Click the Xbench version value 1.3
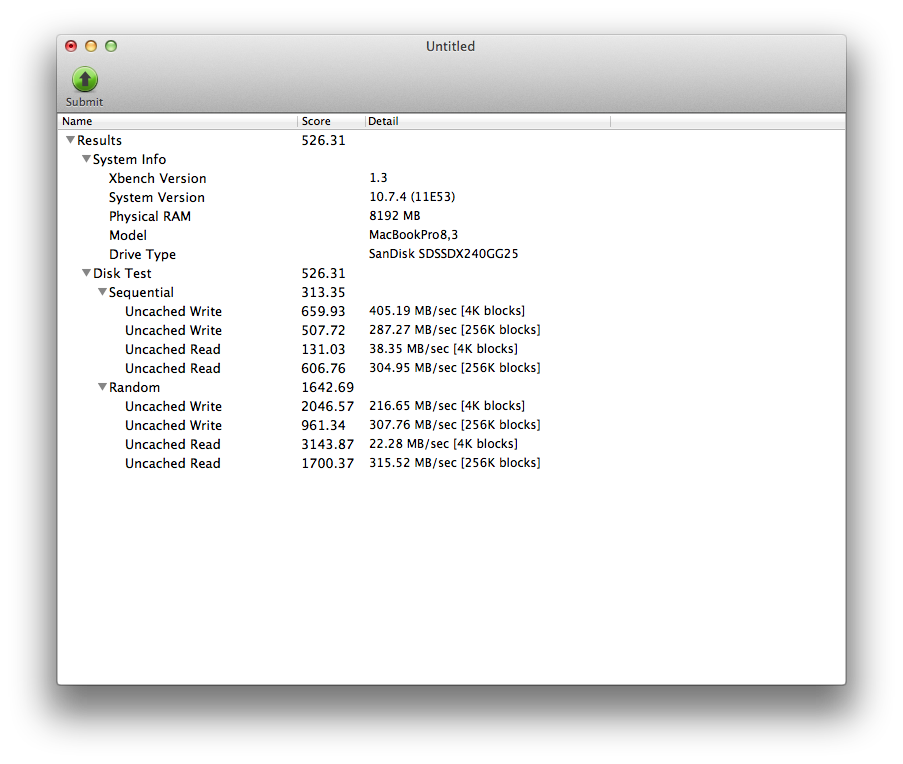 (x=378, y=178)
